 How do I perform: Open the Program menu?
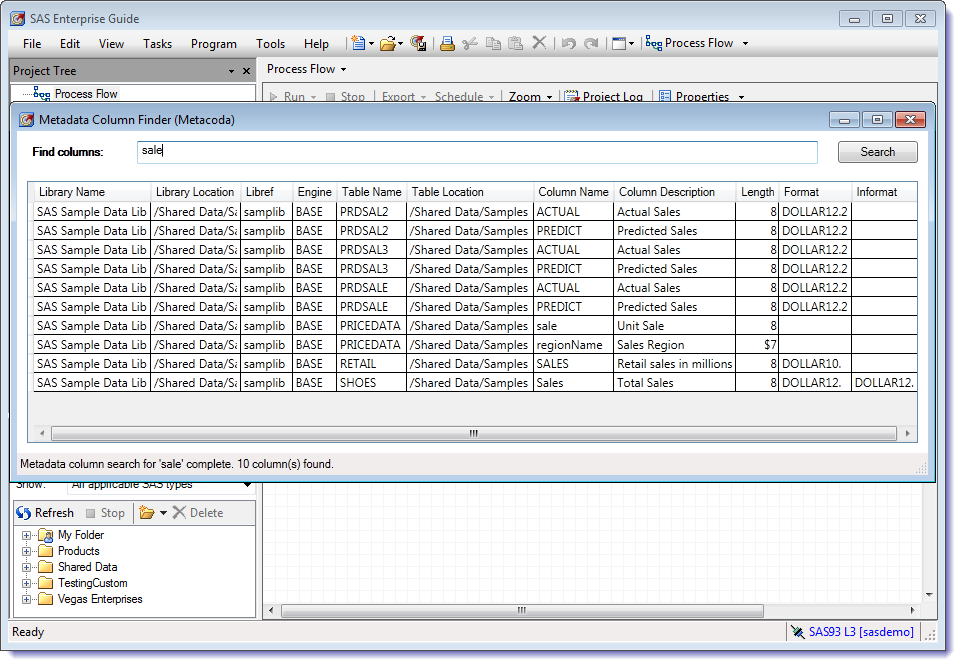tap(214, 44)
